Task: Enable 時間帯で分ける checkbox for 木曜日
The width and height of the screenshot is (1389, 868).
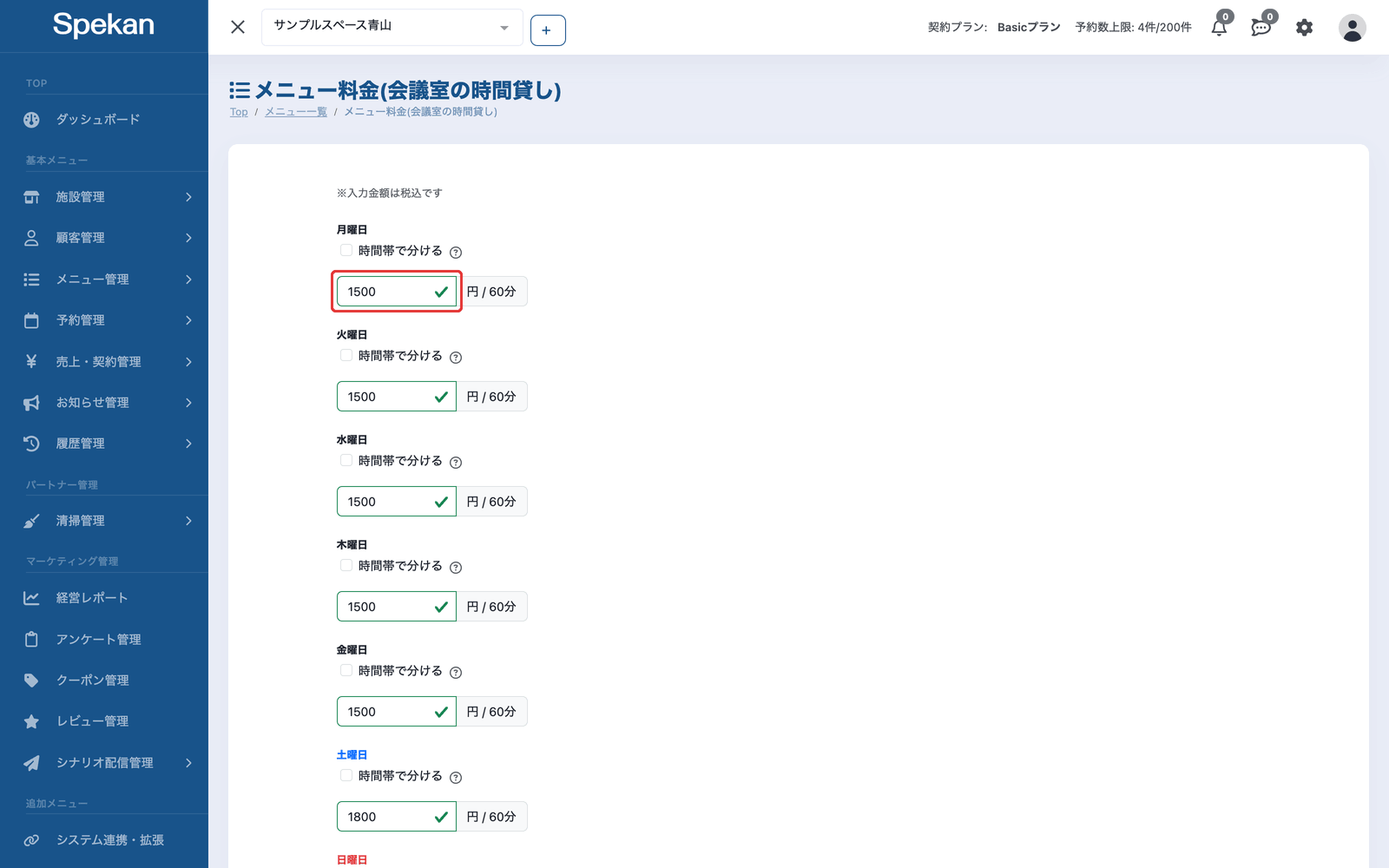Action: coord(346,565)
